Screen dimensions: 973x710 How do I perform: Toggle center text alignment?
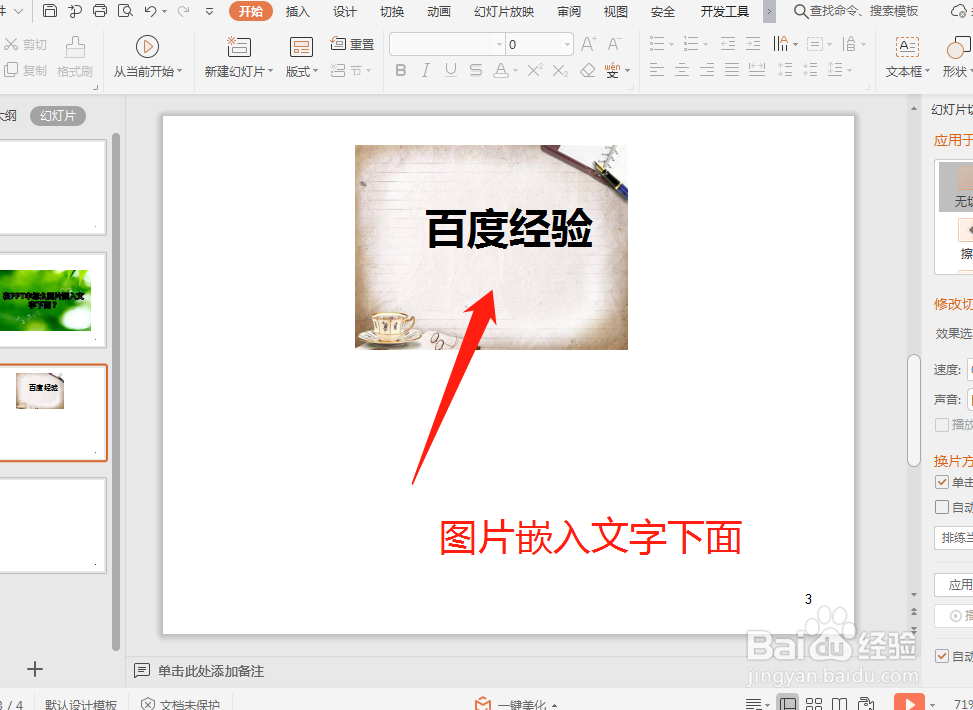click(x=682, y=70)
